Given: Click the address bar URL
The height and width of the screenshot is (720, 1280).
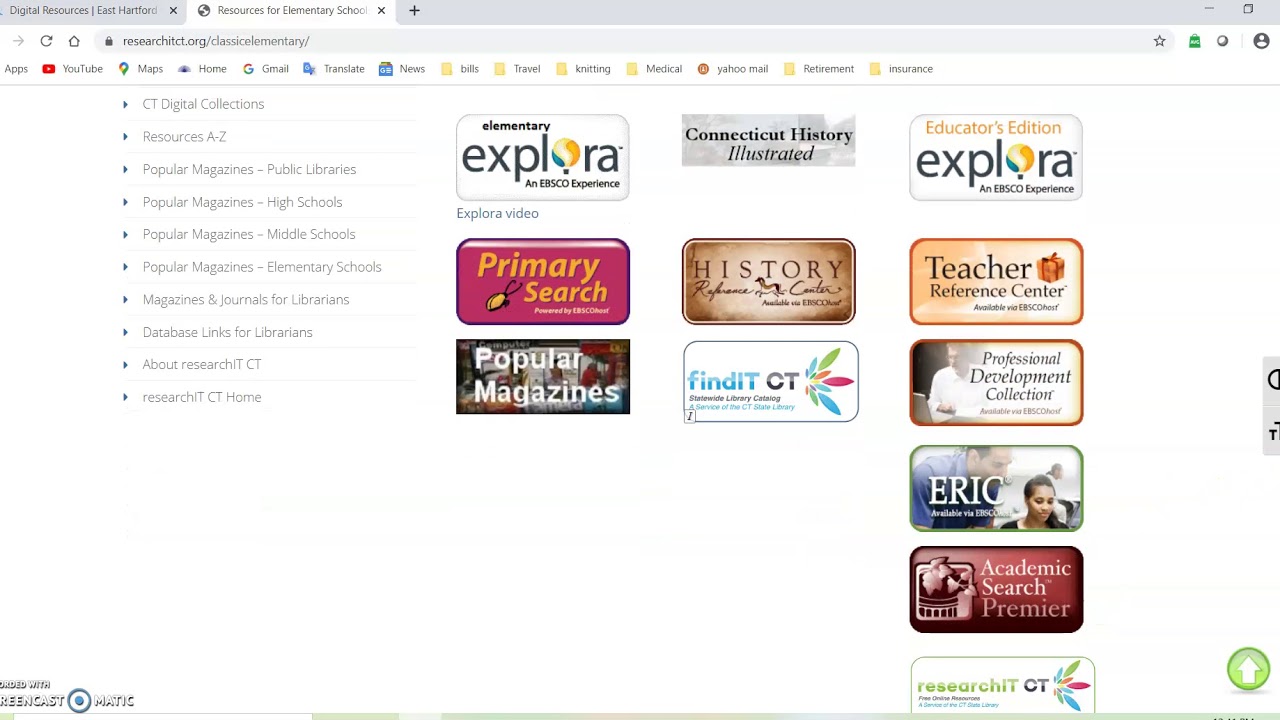Looking at the screenshot, I should [x=216, y=41].
